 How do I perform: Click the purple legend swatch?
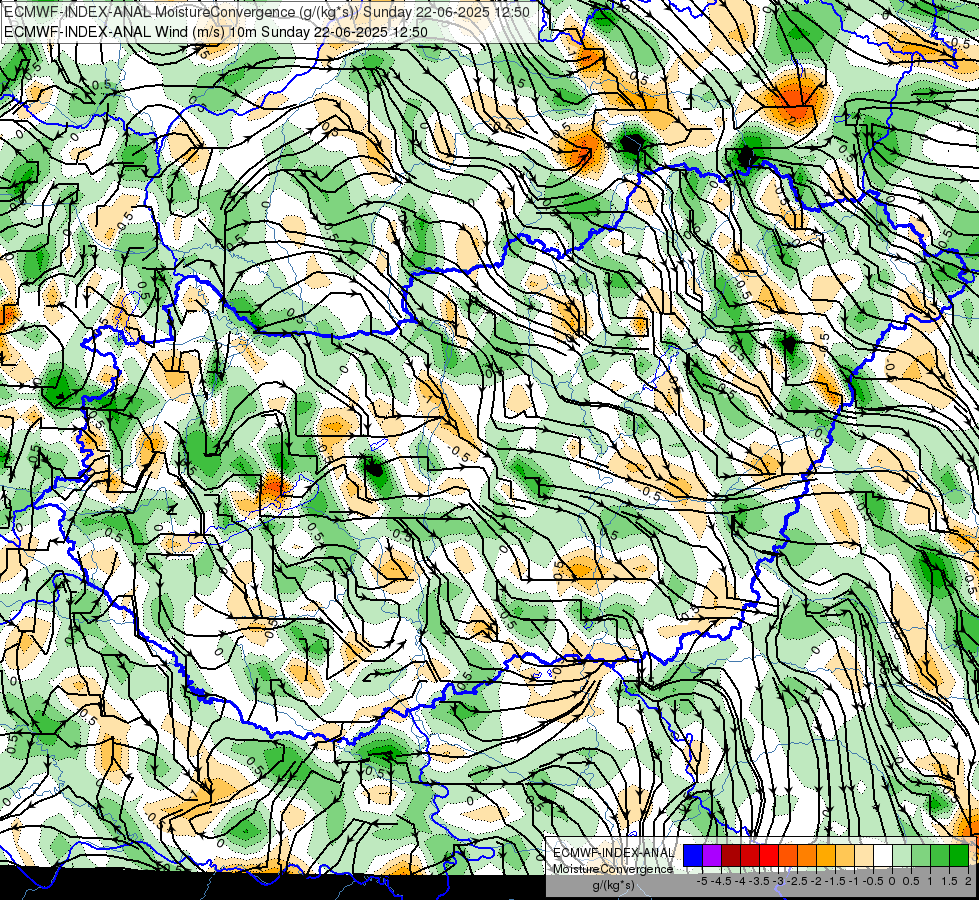point(712,855)
